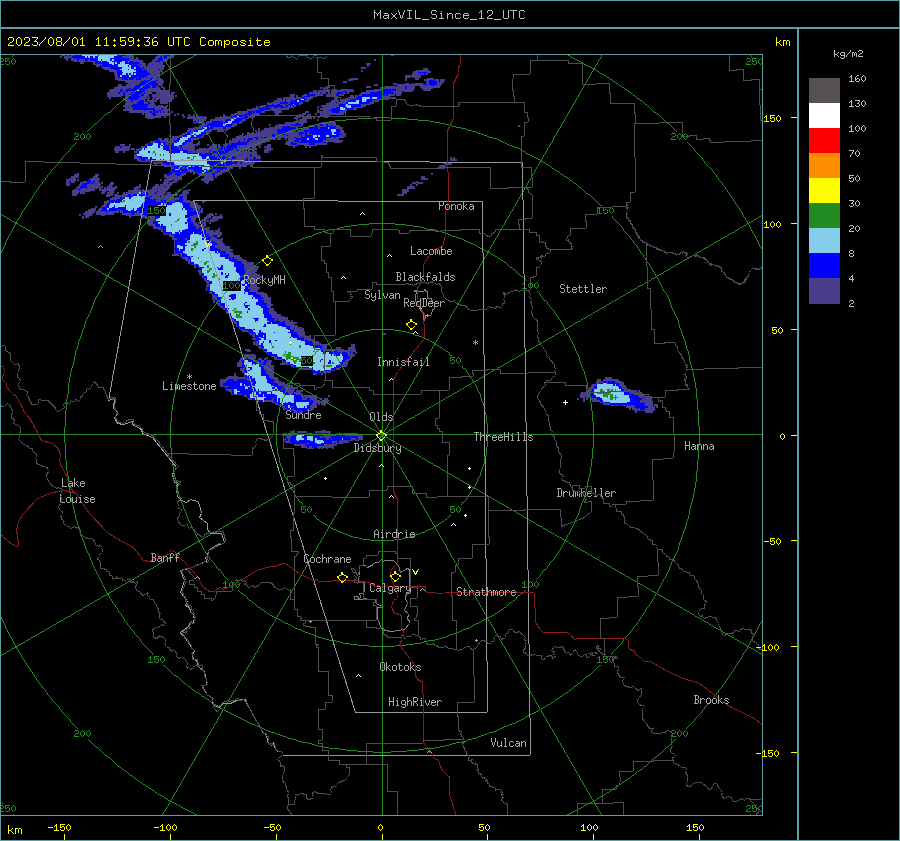Image resolution: width=900 pixels, height=841 pixels.
Task: Click the RedDeer city label
Action: coord(424,303)
